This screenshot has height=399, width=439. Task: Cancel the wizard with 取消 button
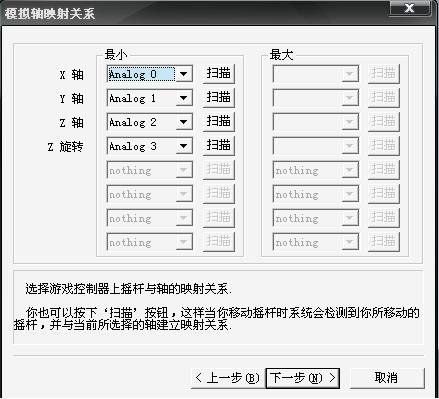[x=386, y=378]
